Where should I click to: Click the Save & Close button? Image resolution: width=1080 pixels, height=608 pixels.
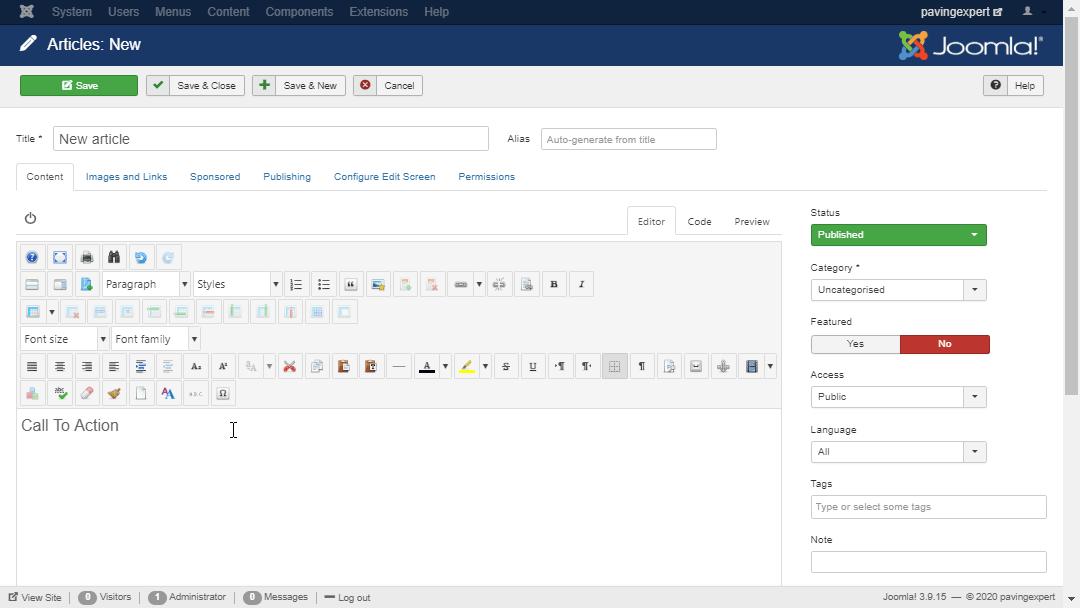[x=196, y=86]
